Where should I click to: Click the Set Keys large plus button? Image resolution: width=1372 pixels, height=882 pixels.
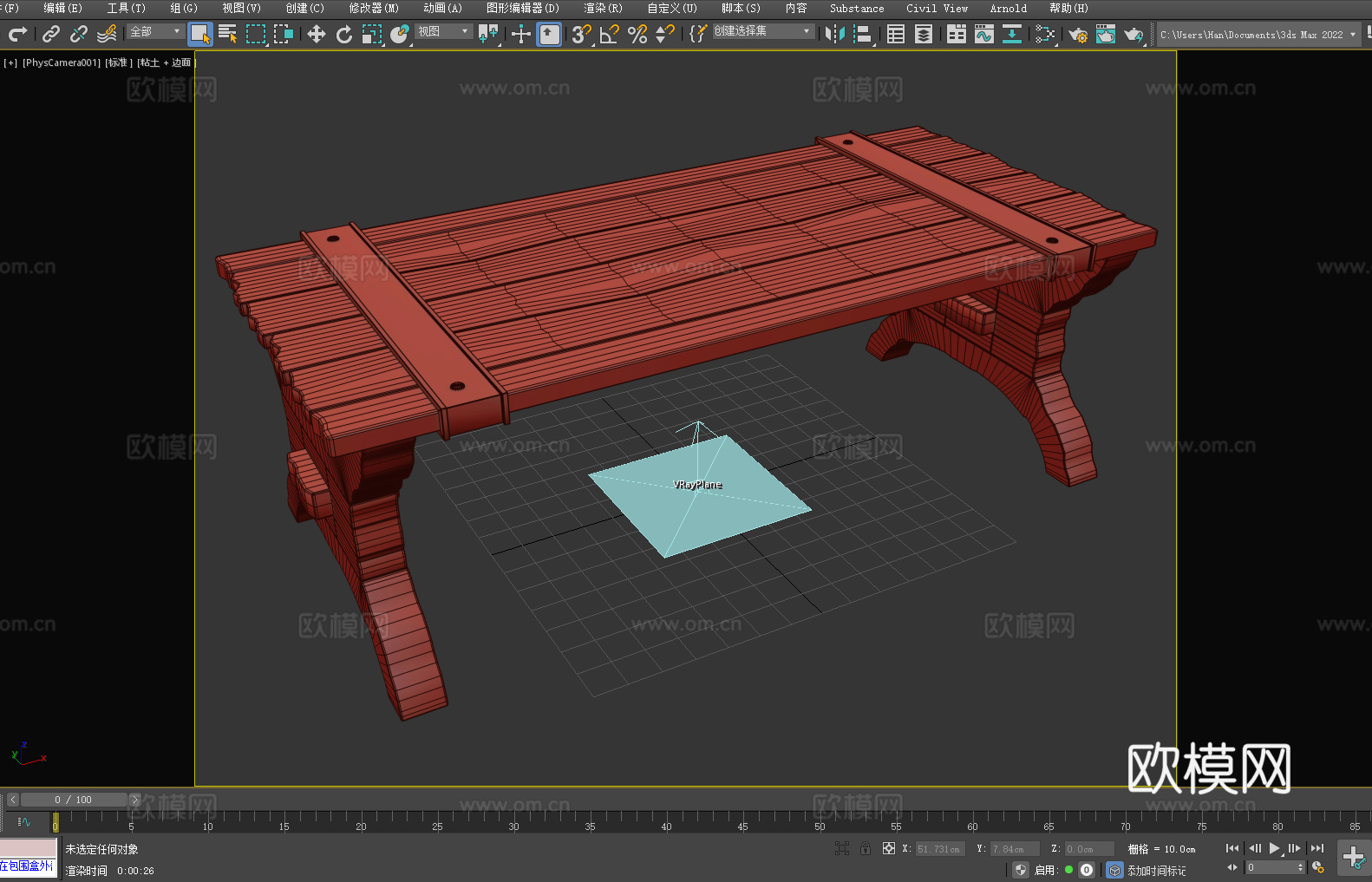tap(1353, 858)
